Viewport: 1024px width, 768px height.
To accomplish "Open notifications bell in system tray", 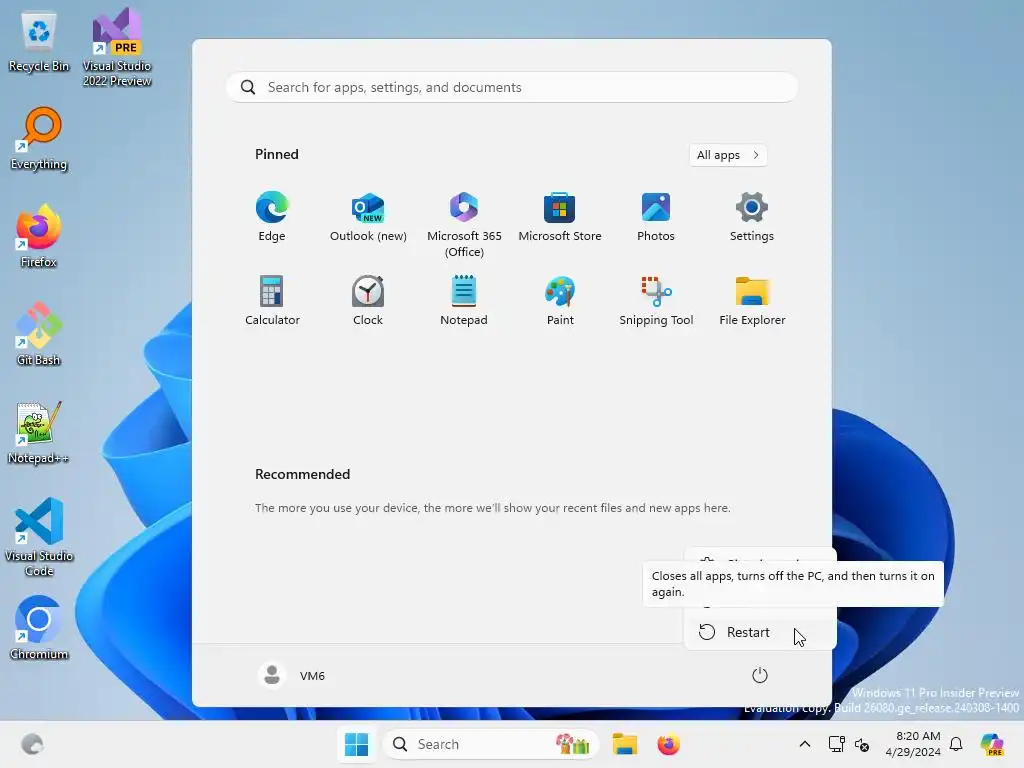I will (x=956, y=744).
